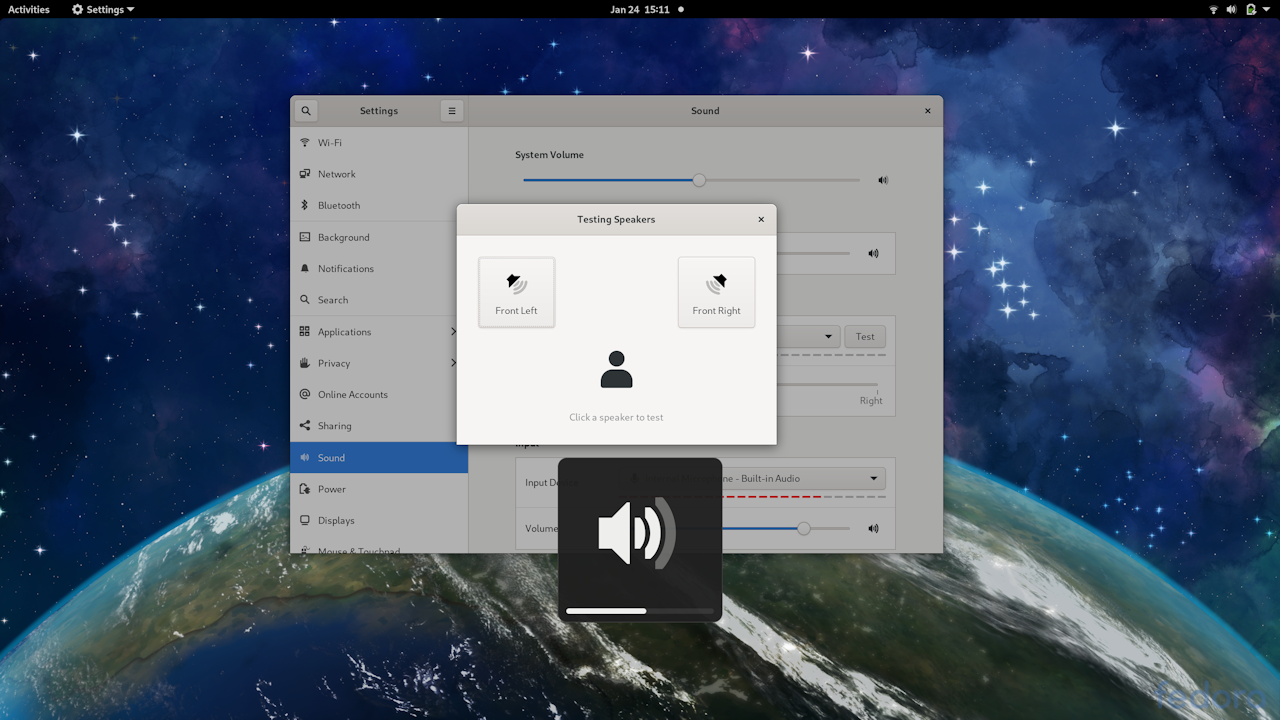1280x720 pixels.
Task: Click the Test button in Sound panel
Action: pyautogui.click(x=865, y=337)
